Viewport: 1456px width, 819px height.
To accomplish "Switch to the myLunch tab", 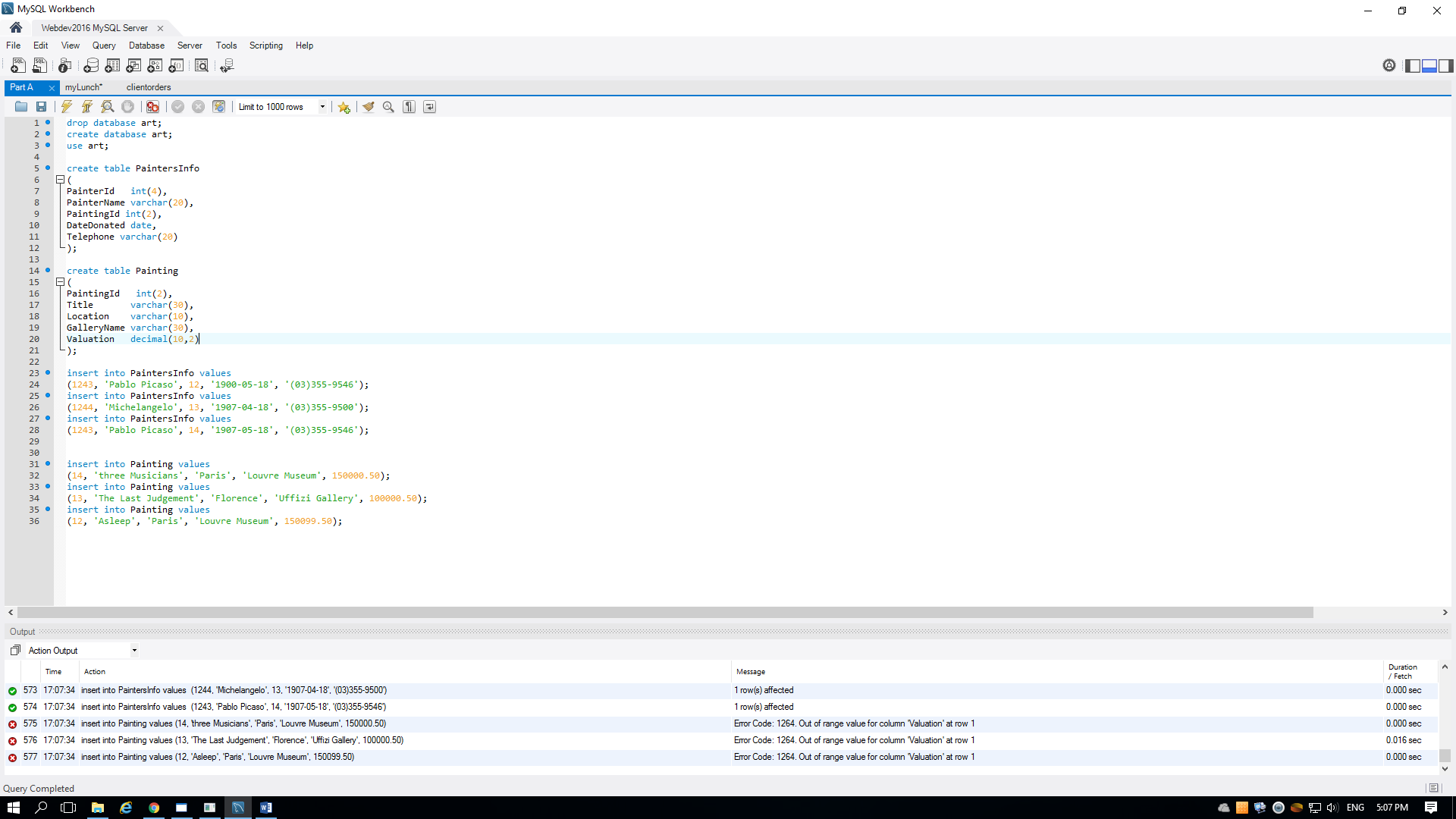I will (x=83, y=87).
